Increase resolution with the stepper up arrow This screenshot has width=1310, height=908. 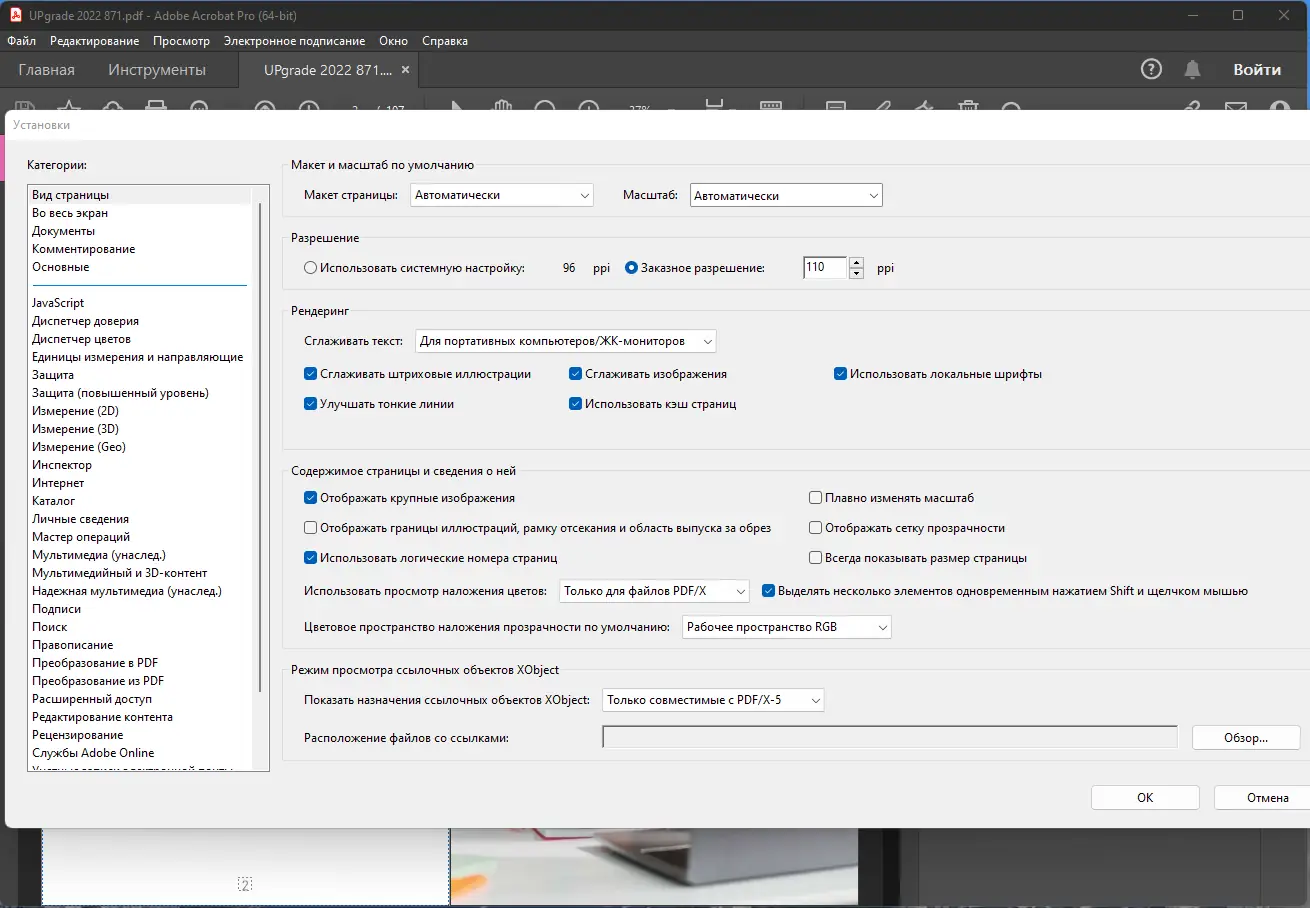(856, 263)
